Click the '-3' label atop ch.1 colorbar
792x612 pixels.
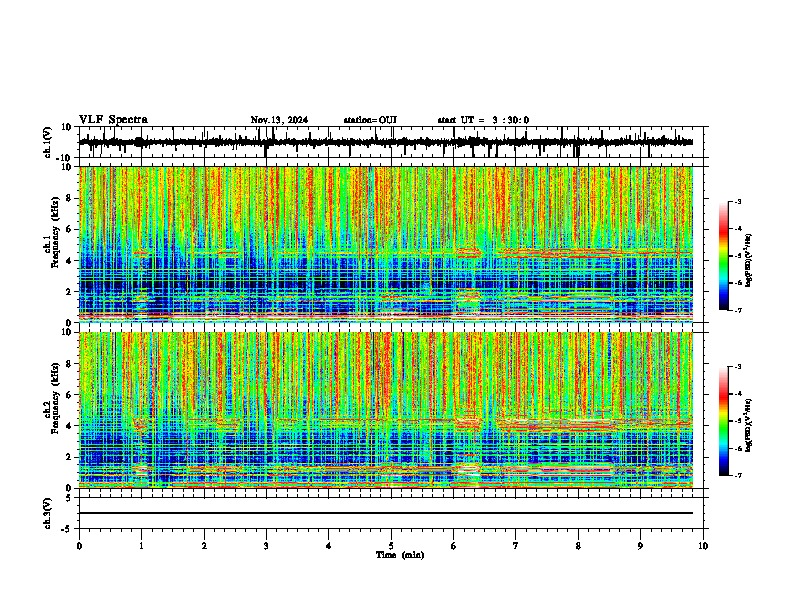(737, 201)
